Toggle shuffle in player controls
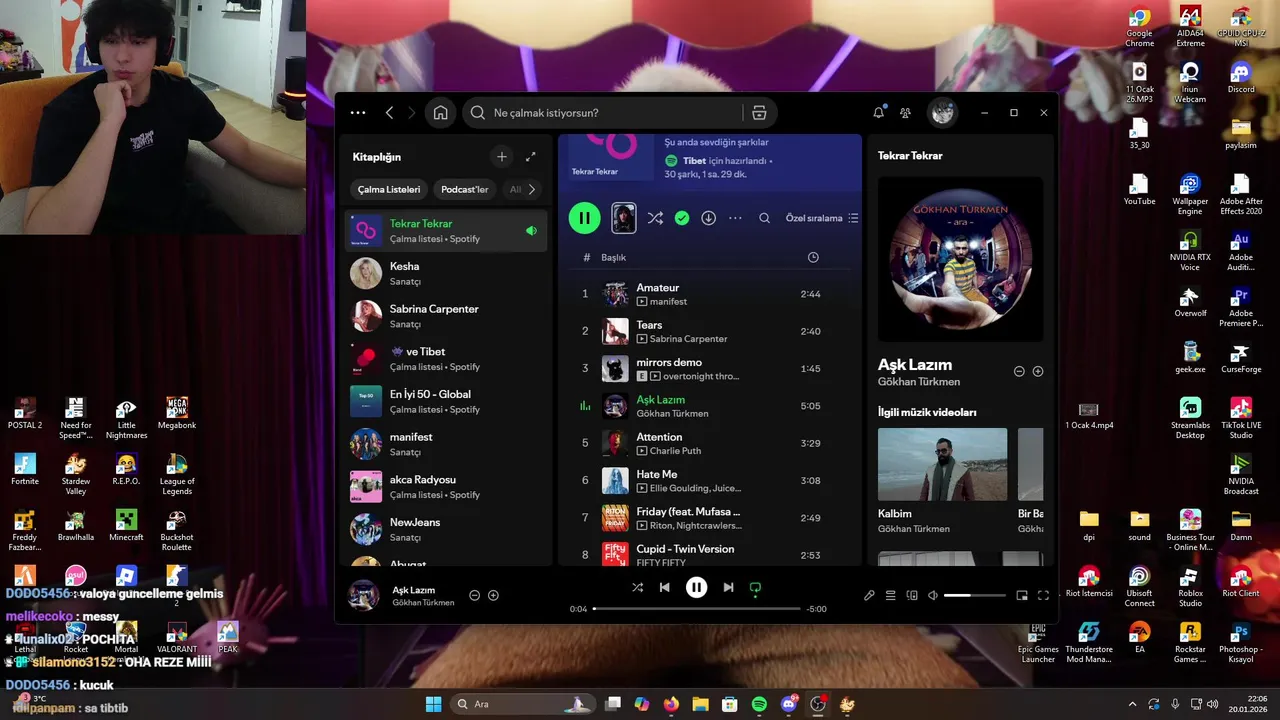This screenshot has height=720, width=1280. [x=637, y=588]
